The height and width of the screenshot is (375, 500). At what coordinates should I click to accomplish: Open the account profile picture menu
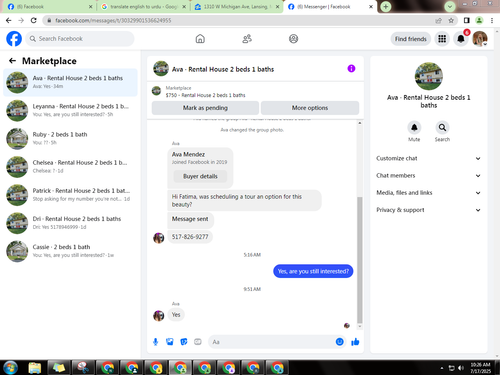pos(480,39)
